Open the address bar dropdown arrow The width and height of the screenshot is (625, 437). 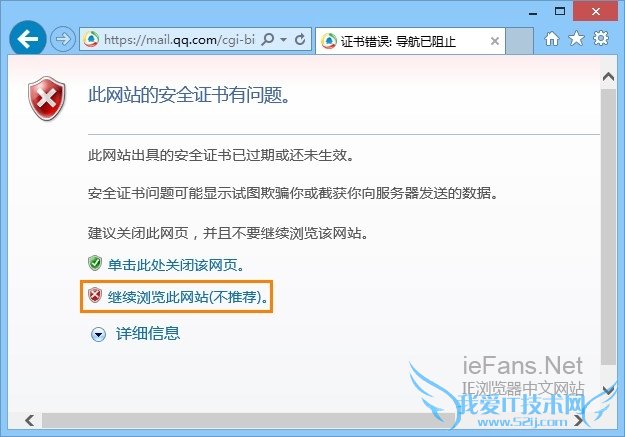pyautogui.click(x=284, y=39)
